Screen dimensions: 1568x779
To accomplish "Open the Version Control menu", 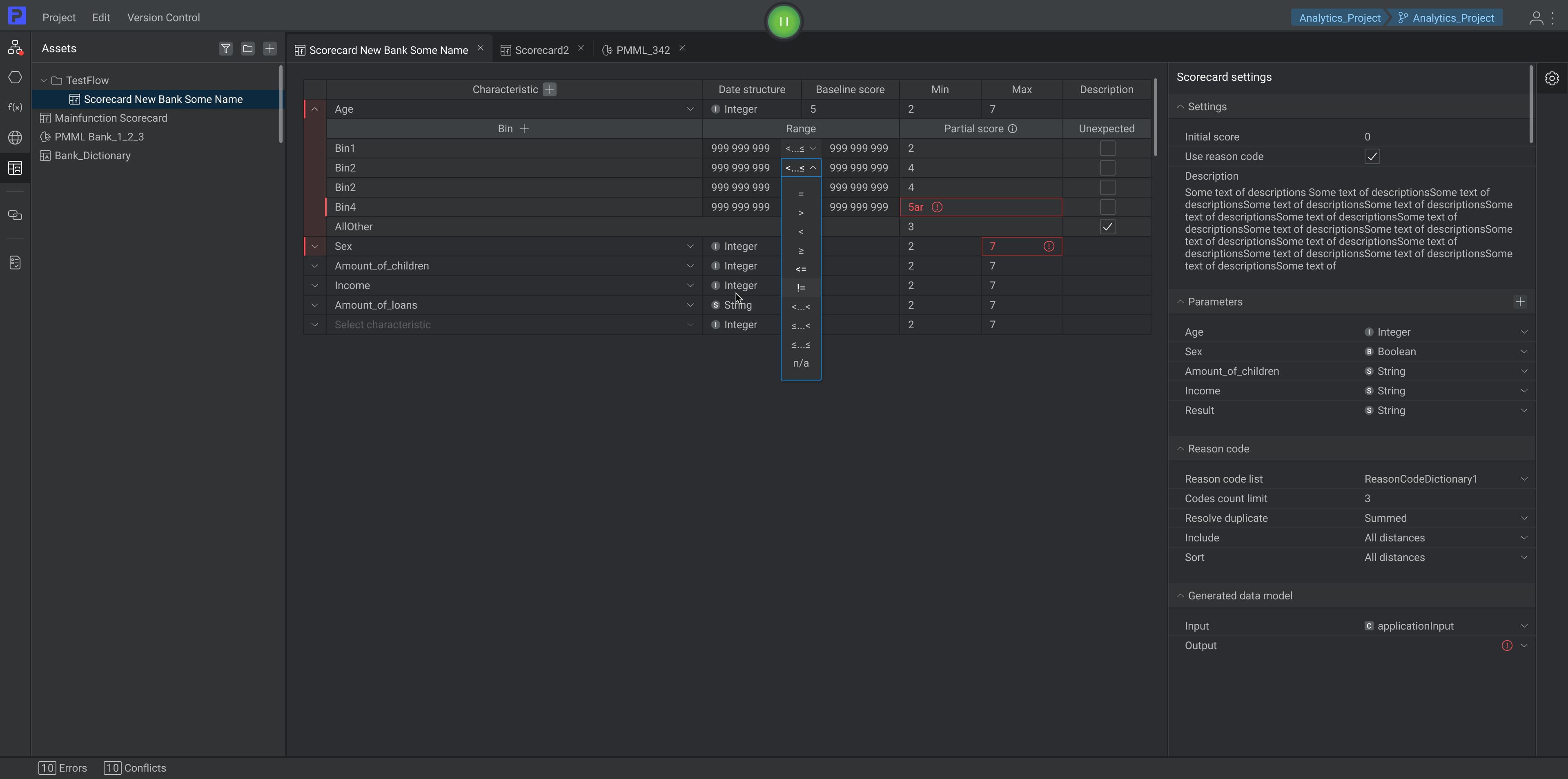I will click(163, 18).
